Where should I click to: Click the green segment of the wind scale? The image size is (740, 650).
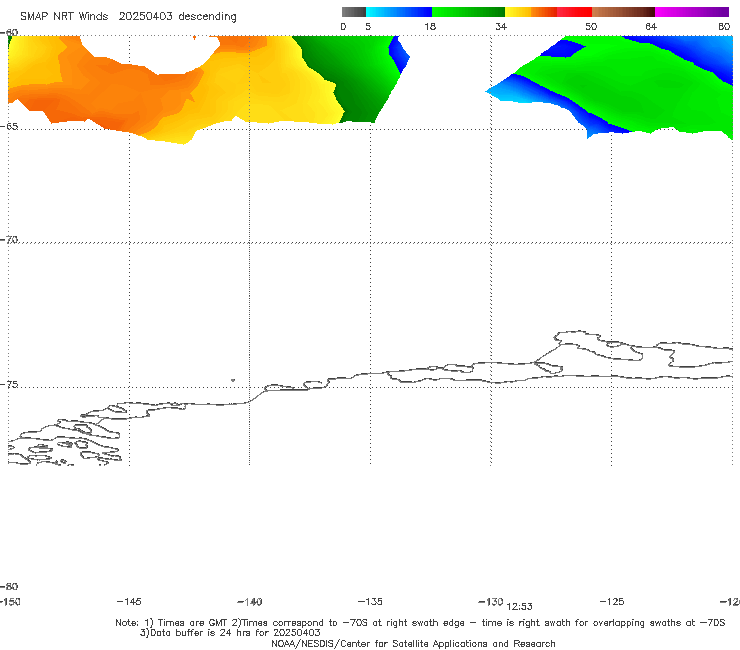(x=468, y=12)
